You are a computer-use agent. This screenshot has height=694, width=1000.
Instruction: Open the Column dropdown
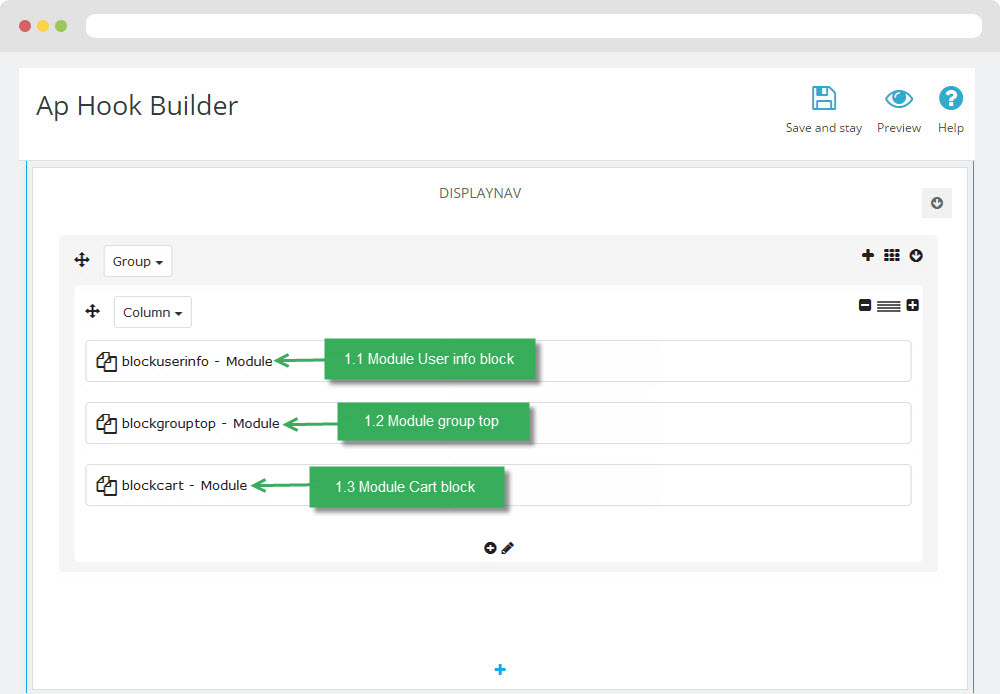[152, 312]
